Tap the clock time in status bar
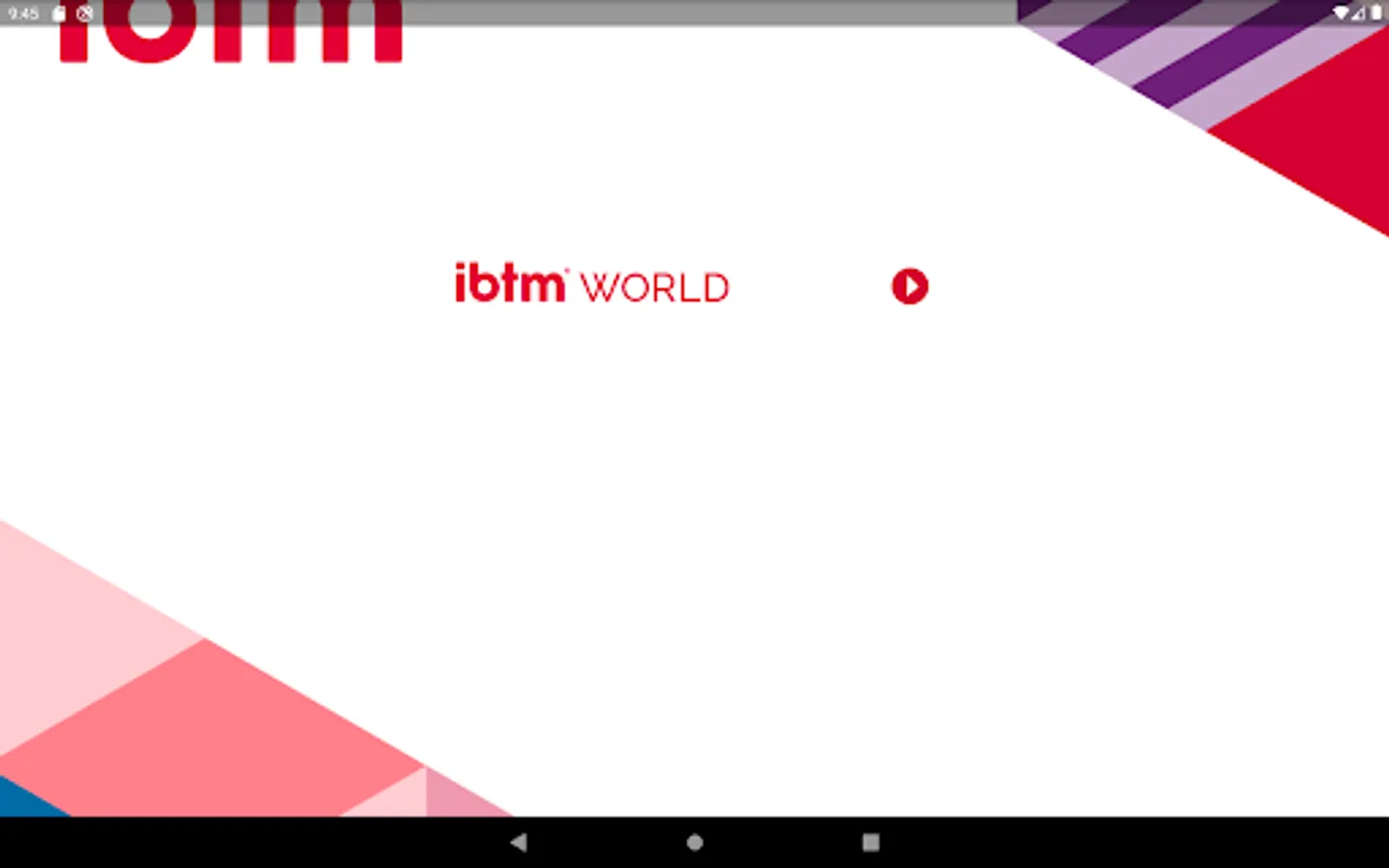The image size is (1389, 868). pos(23,14)
